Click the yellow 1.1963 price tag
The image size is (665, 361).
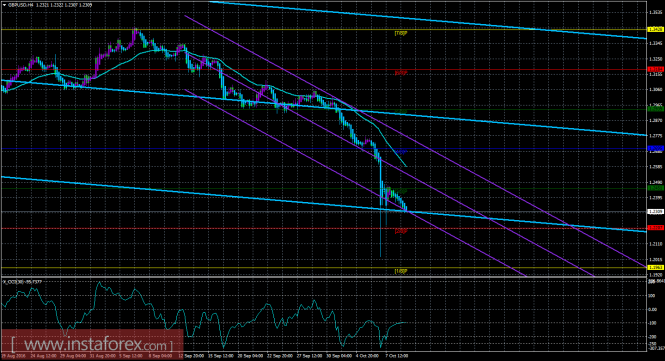[655, 267]
